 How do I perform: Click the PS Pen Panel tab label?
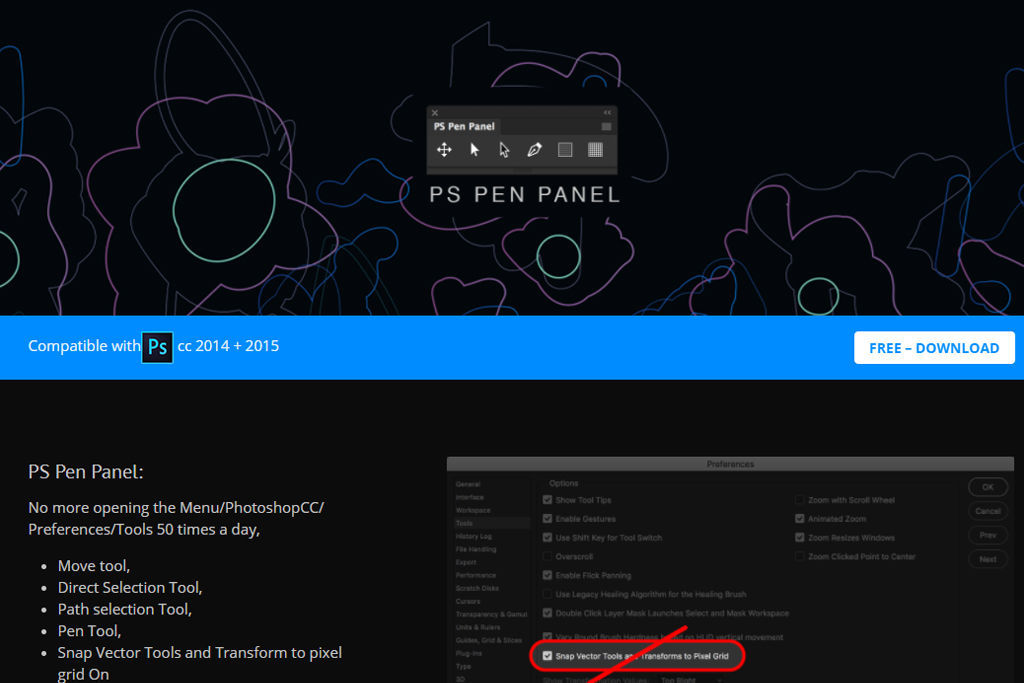point(464,126)
